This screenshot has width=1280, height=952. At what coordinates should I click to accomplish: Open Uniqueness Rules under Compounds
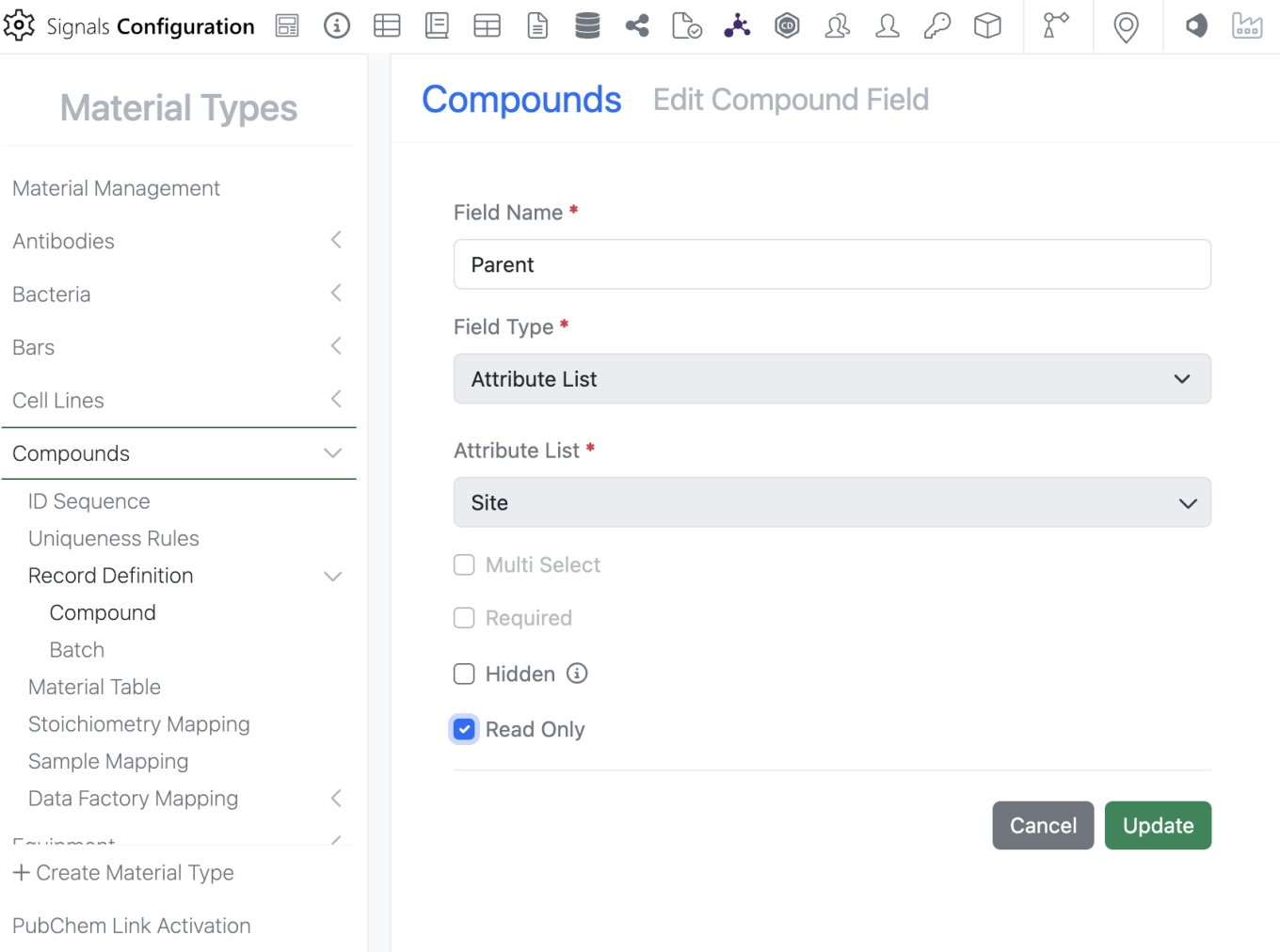point(114,538)
